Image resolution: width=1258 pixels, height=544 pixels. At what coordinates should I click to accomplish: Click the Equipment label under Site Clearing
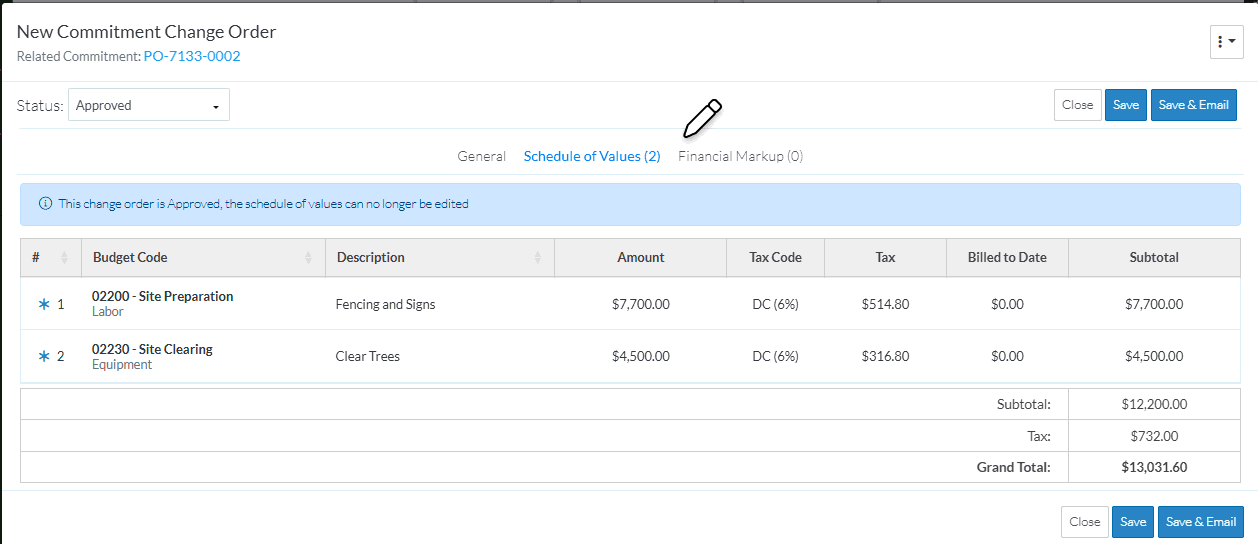point(122,365)
